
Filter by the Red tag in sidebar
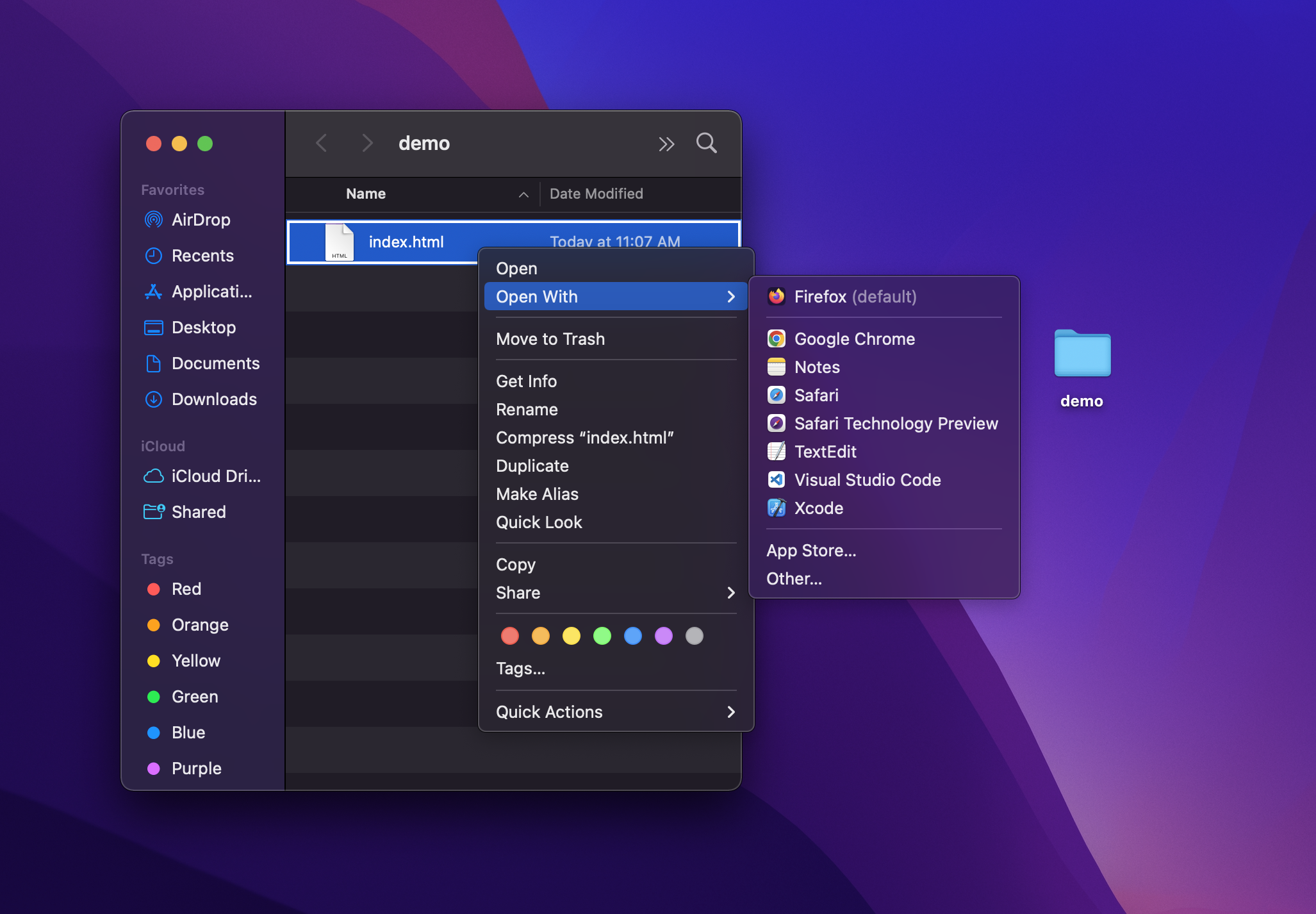[203, 589]
